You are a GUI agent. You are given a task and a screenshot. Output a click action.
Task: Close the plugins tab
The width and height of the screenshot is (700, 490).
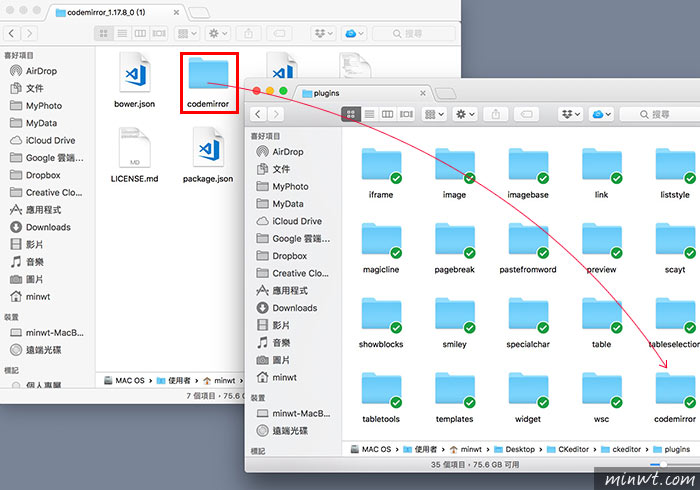423,93
